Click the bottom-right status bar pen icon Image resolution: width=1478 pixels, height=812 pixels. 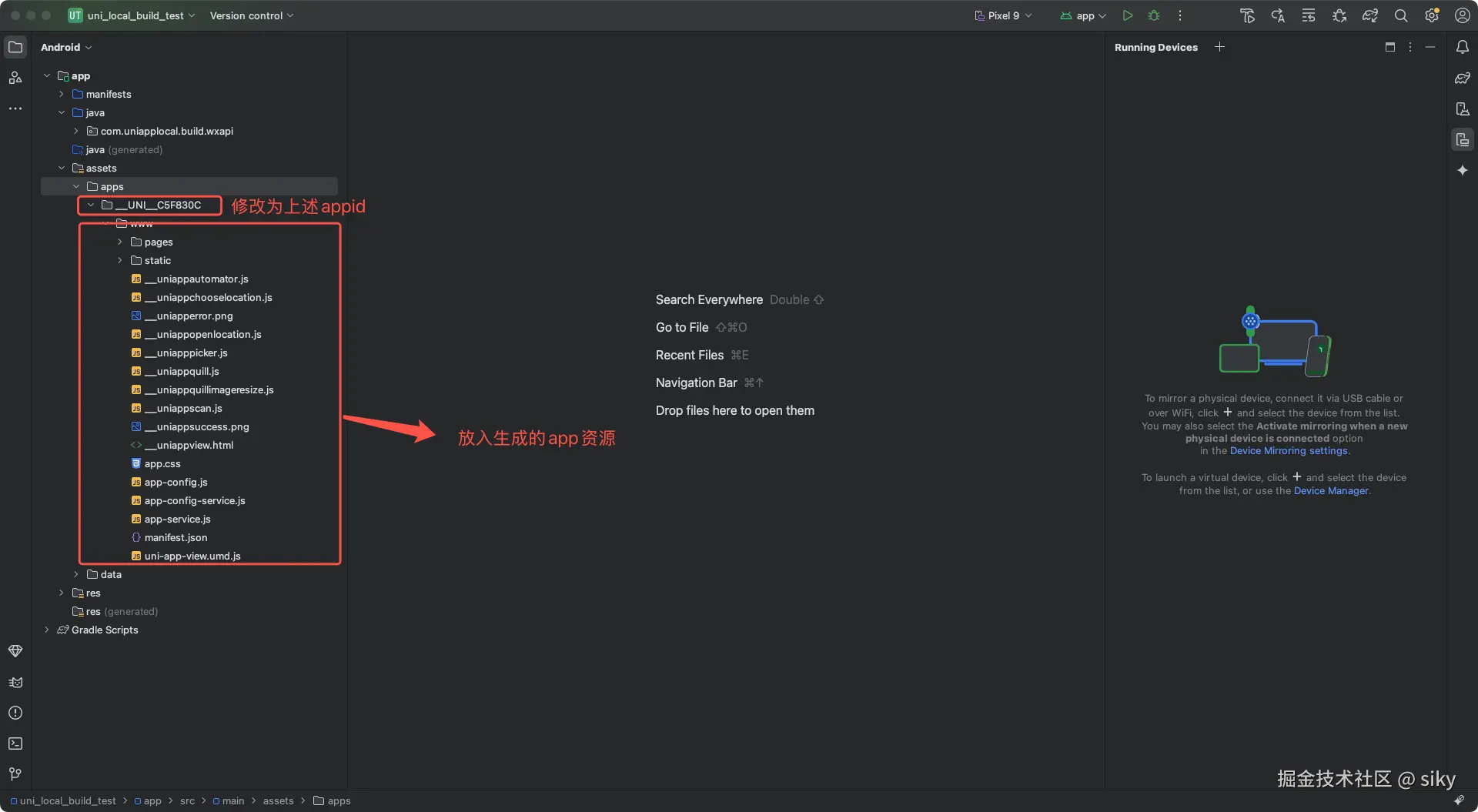pos(1459,800)
